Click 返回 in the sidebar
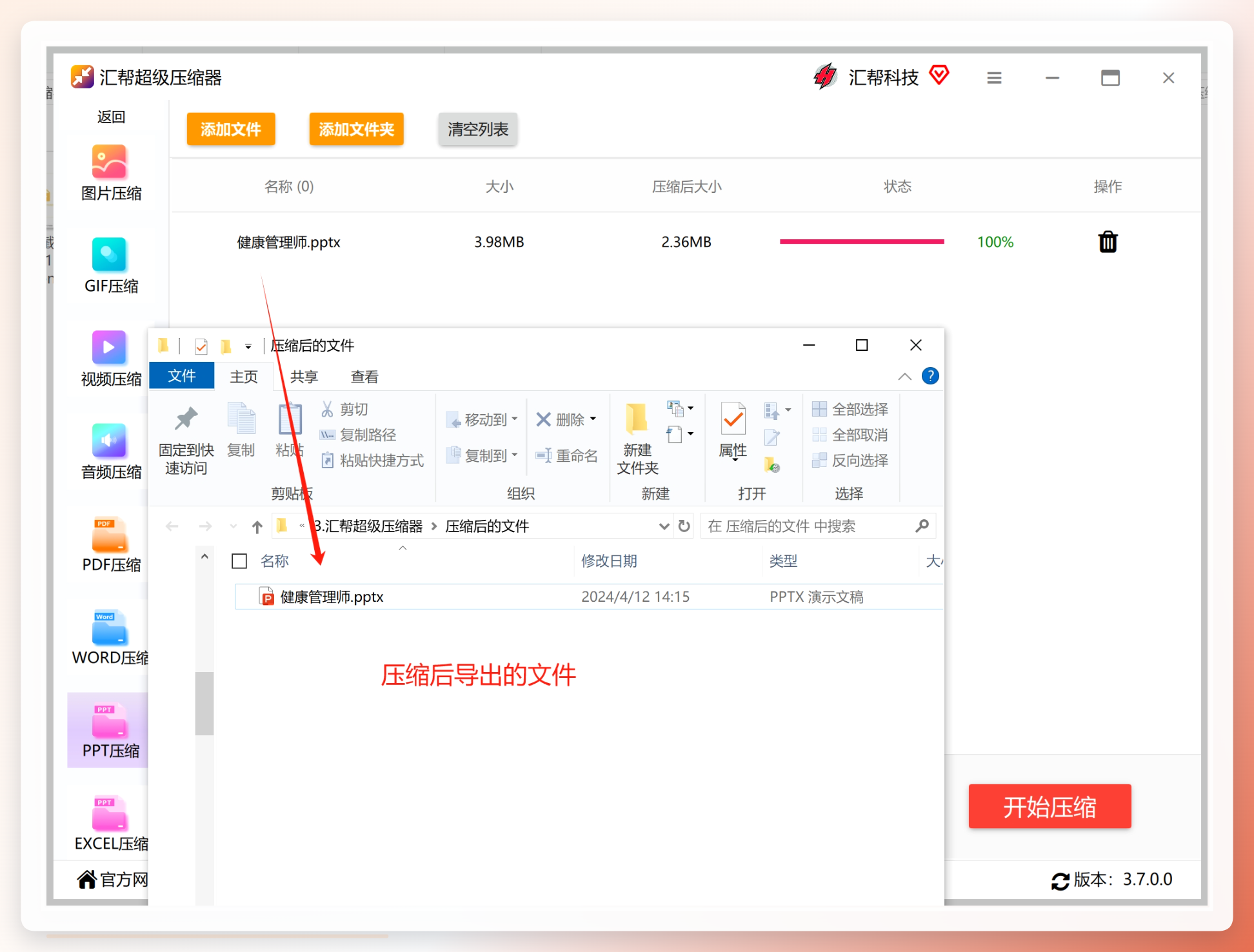Image resolution: width=1254 pixels, height=952 pixels. click(x=111, y=117)
